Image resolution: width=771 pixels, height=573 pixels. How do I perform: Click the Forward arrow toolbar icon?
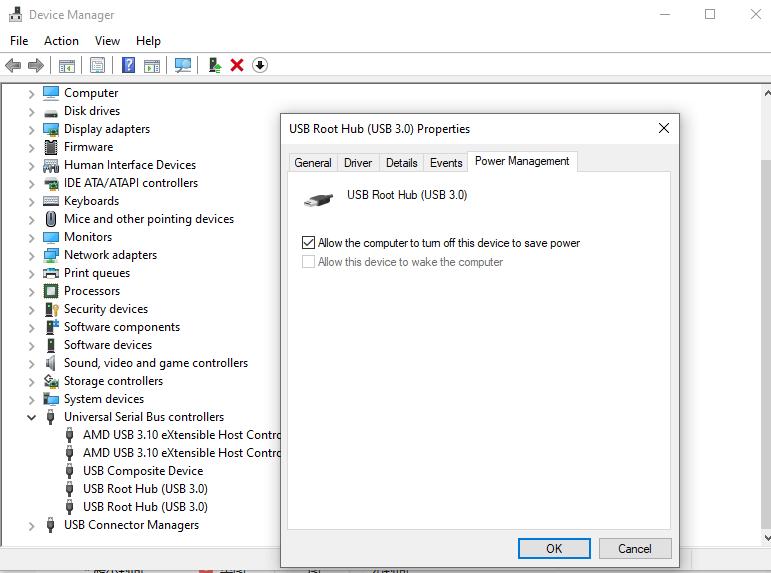(x=35, y=65)
